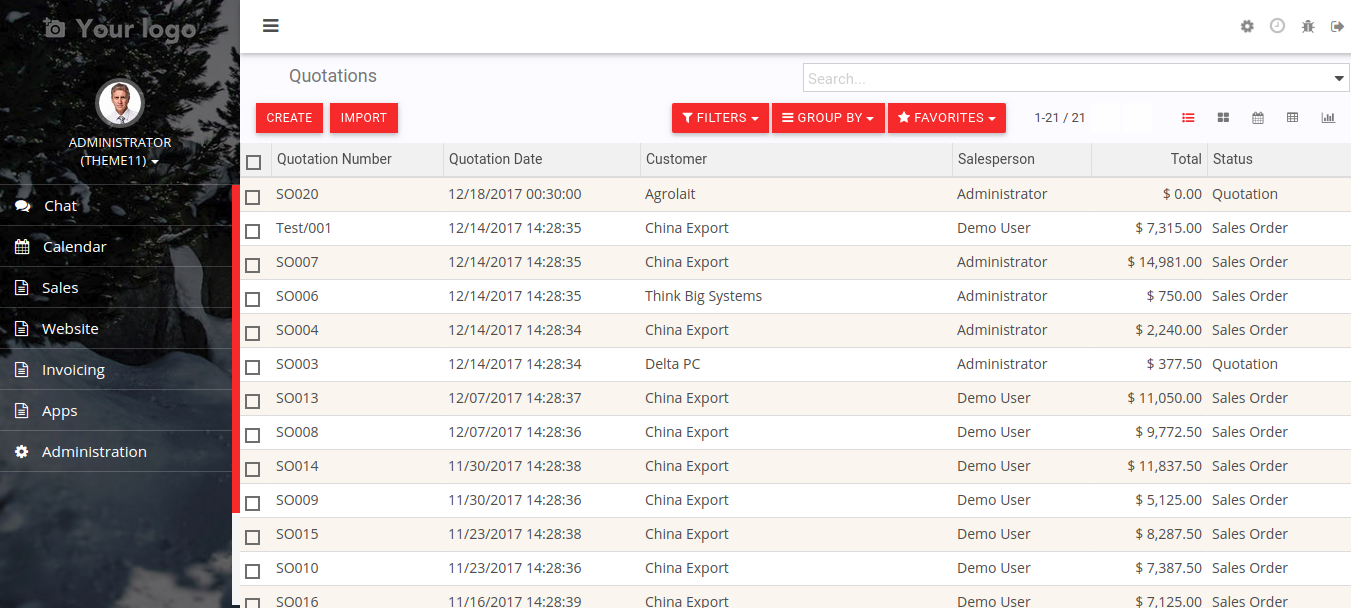Click the Calendar sidebar icon
Image resolution: width=1351 pixels, height=608 pixels.
(22, 247)
